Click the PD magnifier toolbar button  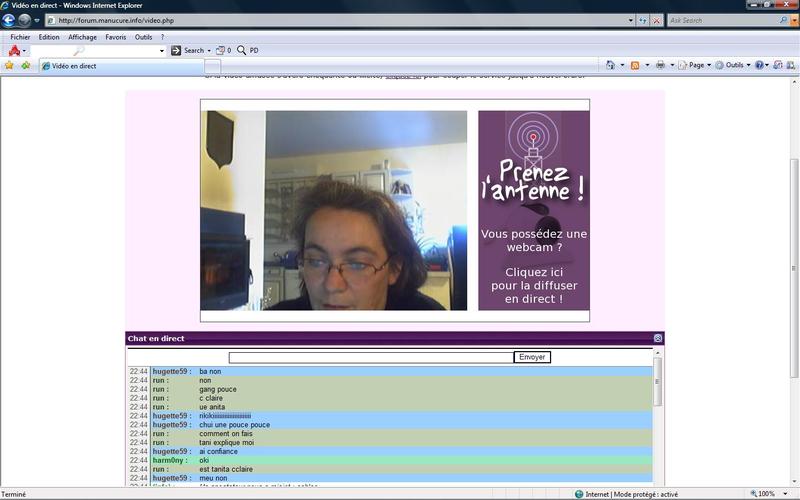pos(247,50)
